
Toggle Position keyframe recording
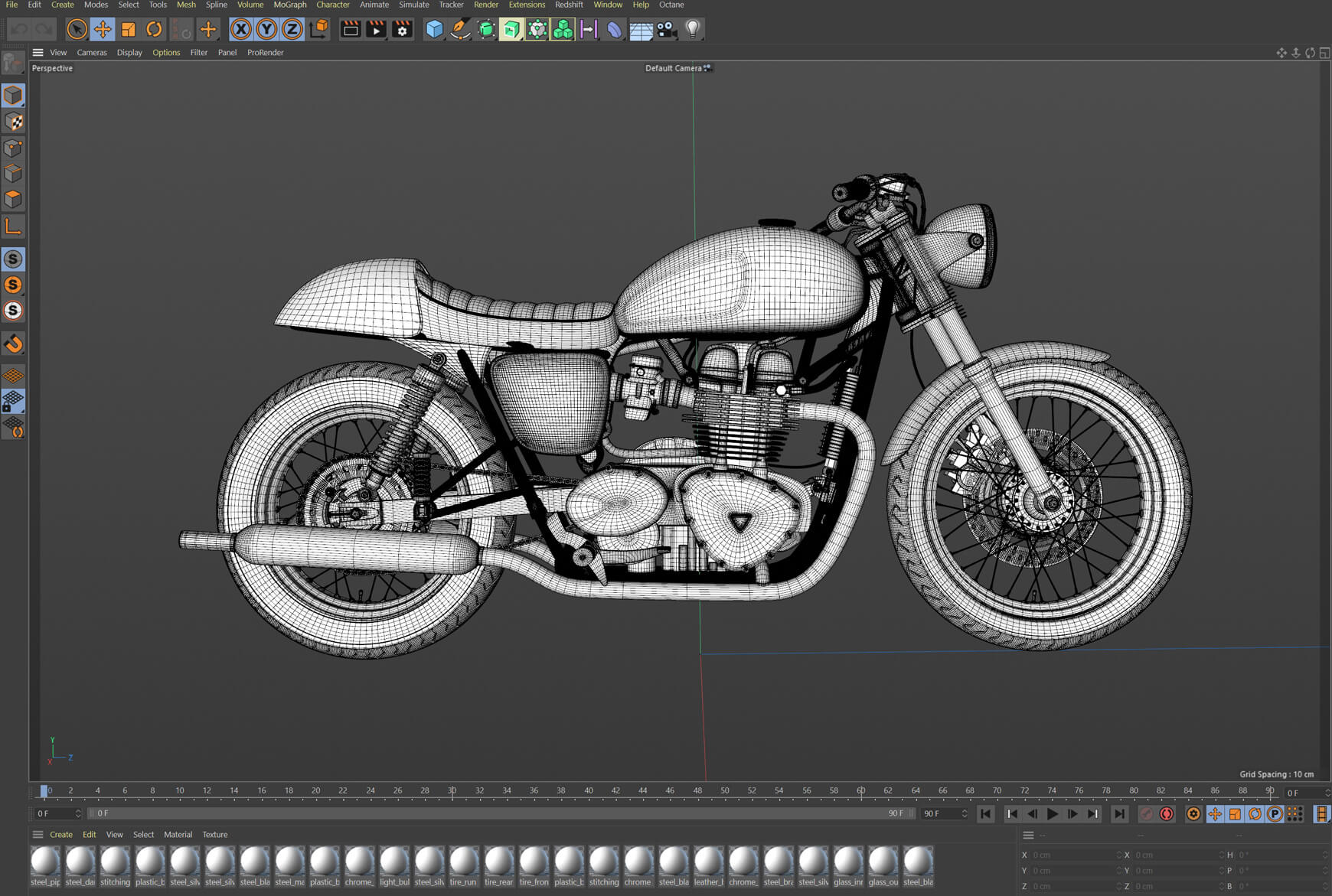[1215, 813]
